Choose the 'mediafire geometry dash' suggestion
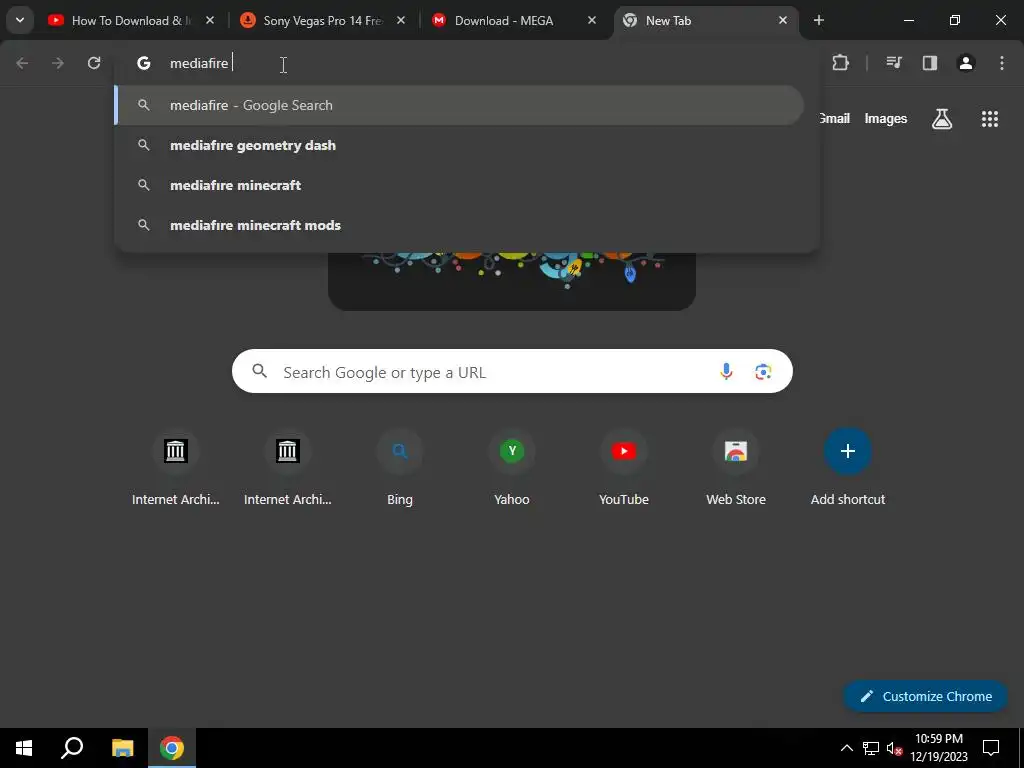 (459, 145)
